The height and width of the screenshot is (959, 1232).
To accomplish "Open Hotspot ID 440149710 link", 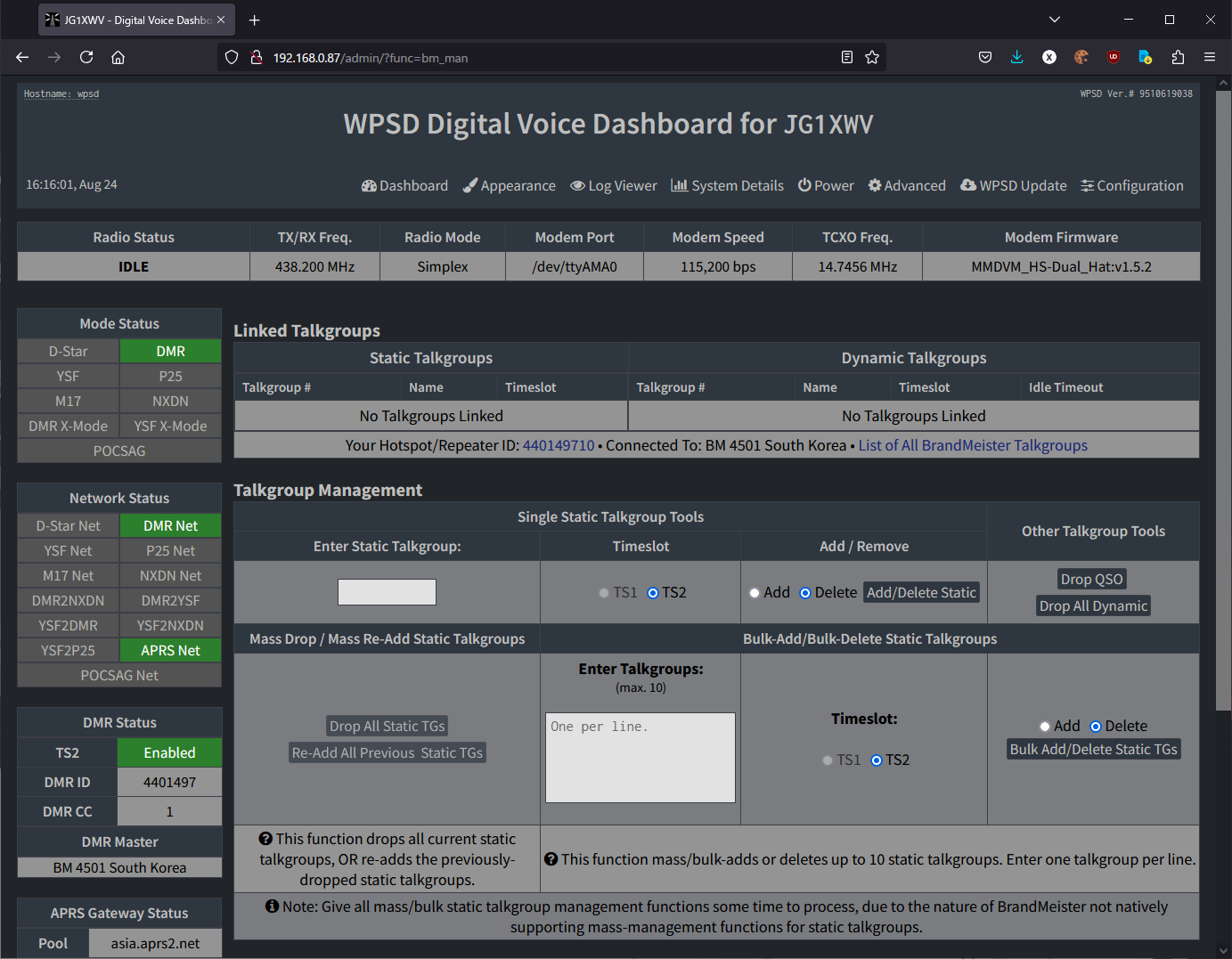I will pos(559,445).
